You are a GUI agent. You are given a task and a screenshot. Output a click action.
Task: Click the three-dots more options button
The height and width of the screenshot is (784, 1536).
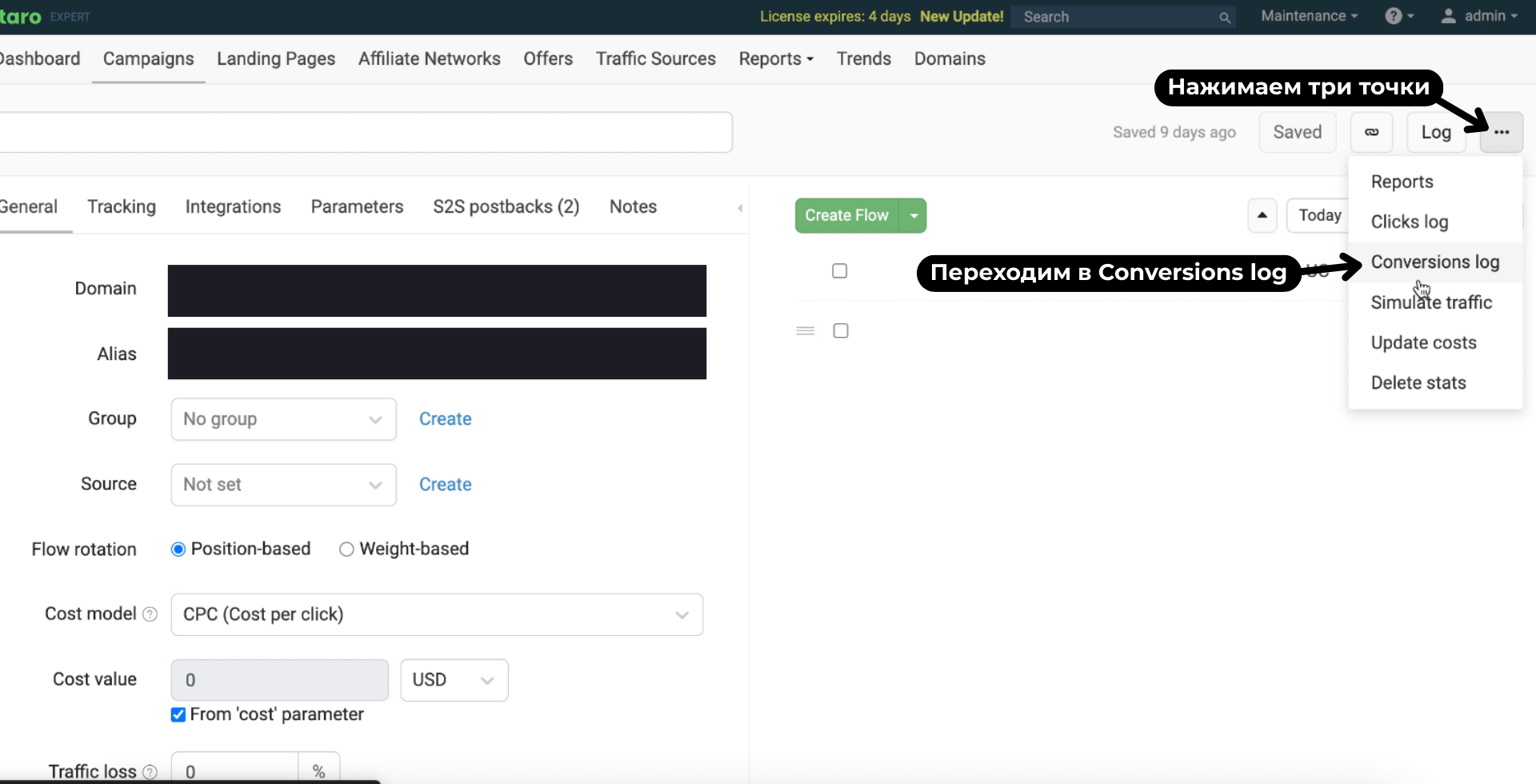tap(1501, 132)
